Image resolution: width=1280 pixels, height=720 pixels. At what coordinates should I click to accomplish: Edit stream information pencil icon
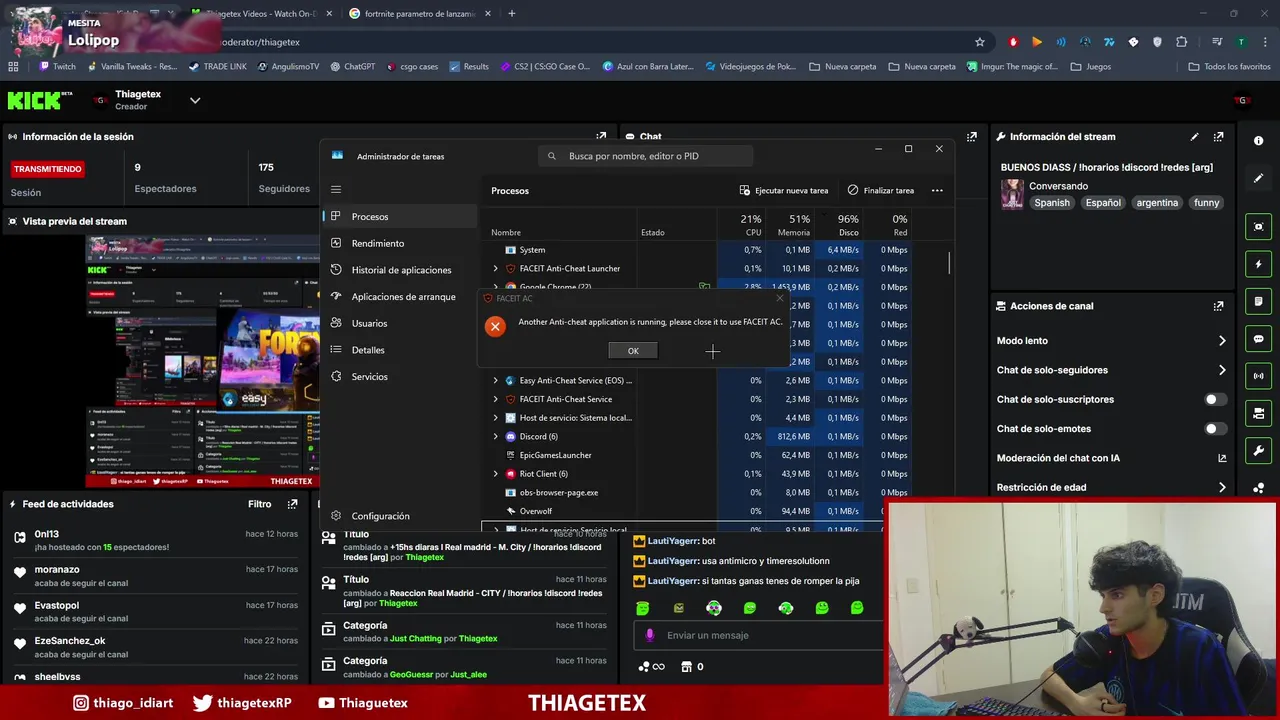click(1194, 137)
